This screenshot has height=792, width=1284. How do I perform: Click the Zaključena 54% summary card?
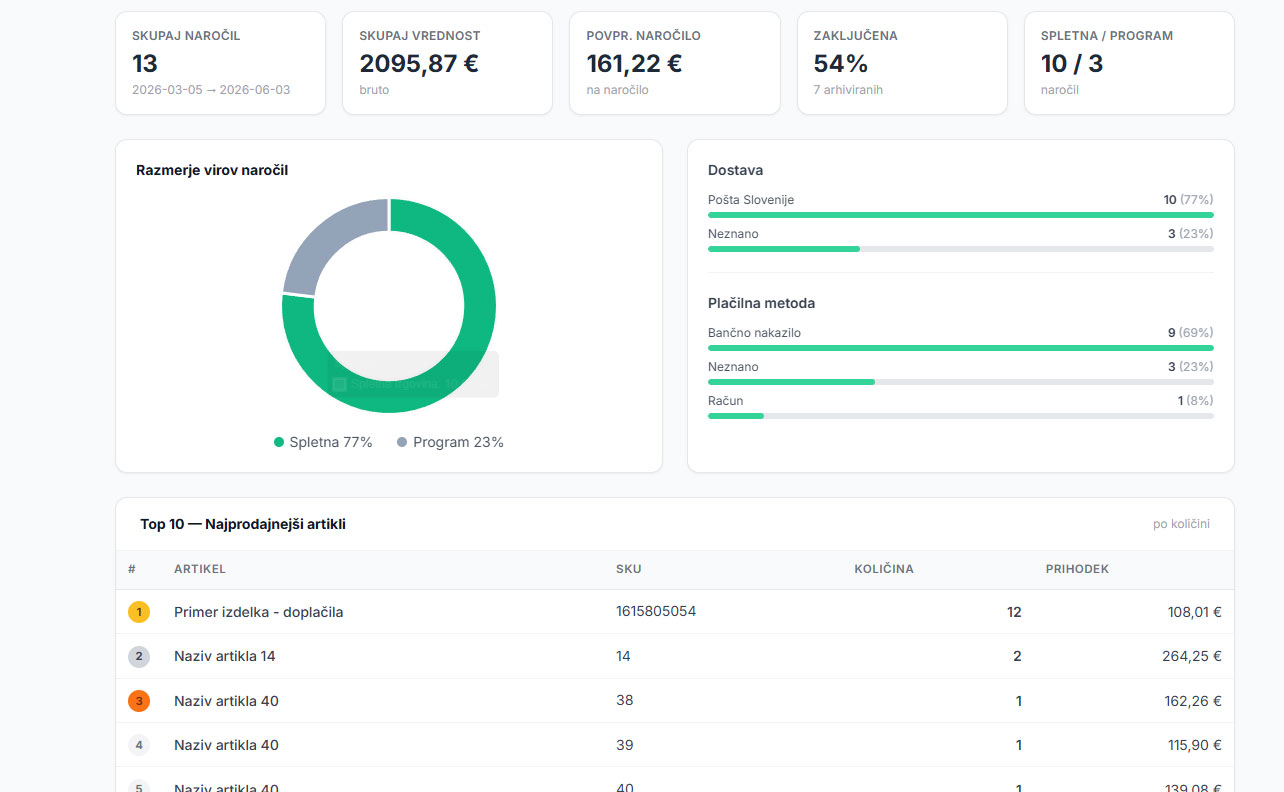click(x=902, y=63)
